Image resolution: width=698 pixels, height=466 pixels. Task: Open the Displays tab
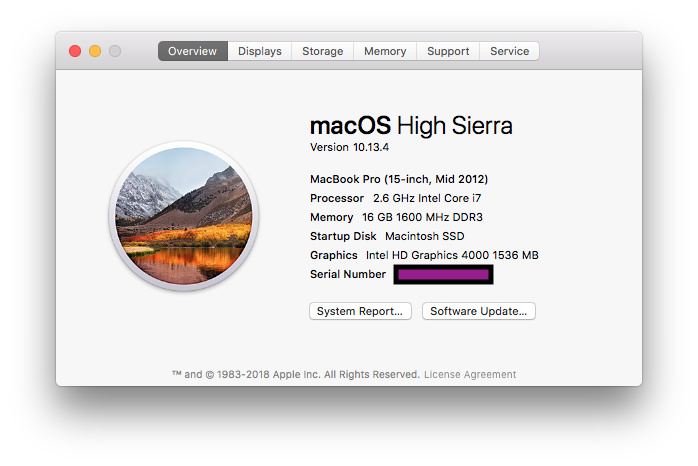[260, 51]
